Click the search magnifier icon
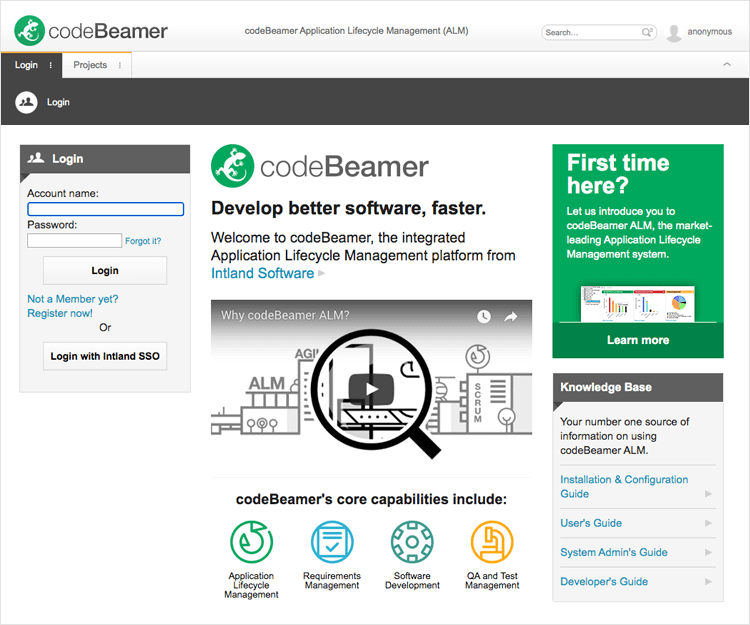This screenshot has width=750, height=625. pyautogui.click(x=647, y=32)
